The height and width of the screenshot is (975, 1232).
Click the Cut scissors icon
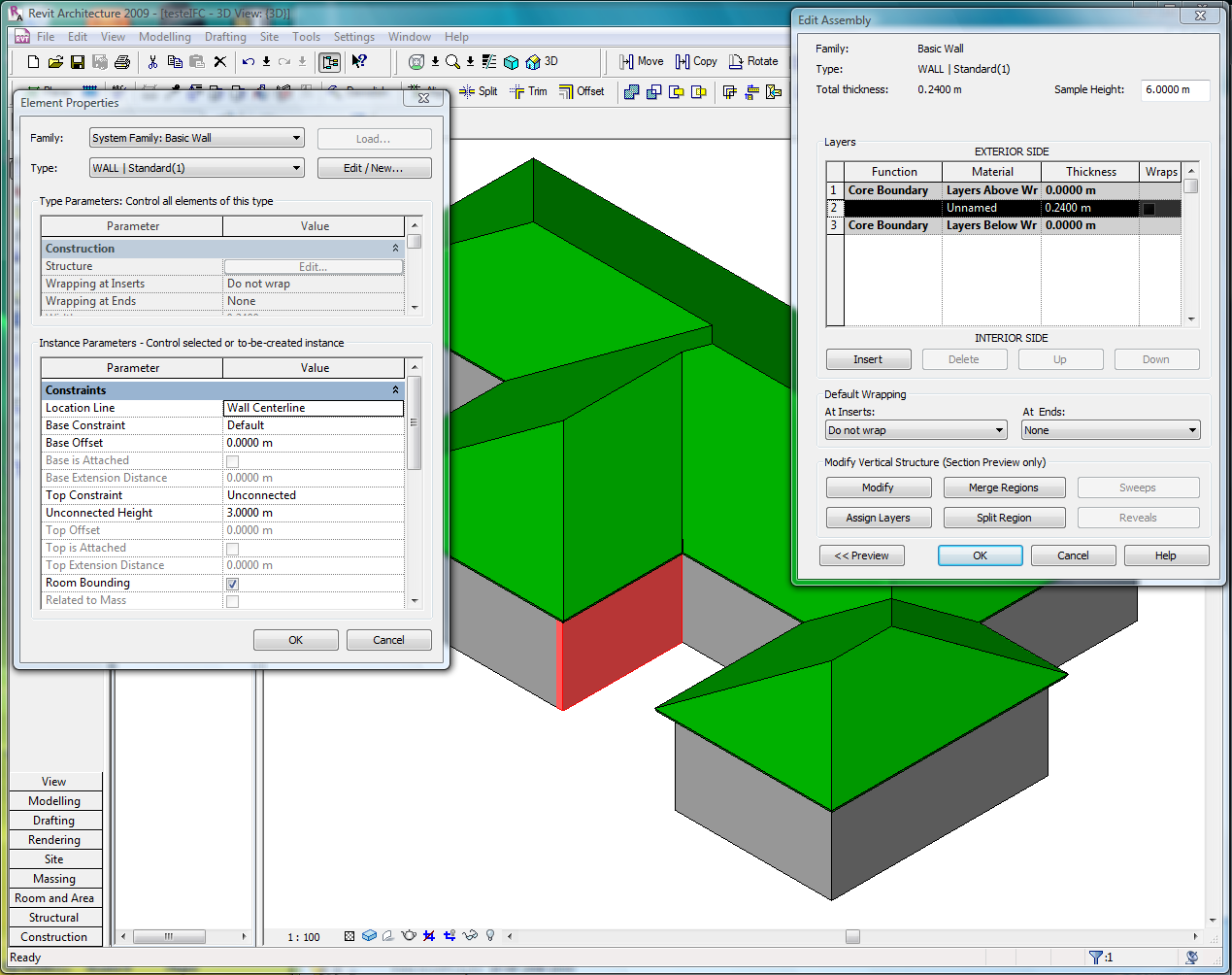pos(152,61)
